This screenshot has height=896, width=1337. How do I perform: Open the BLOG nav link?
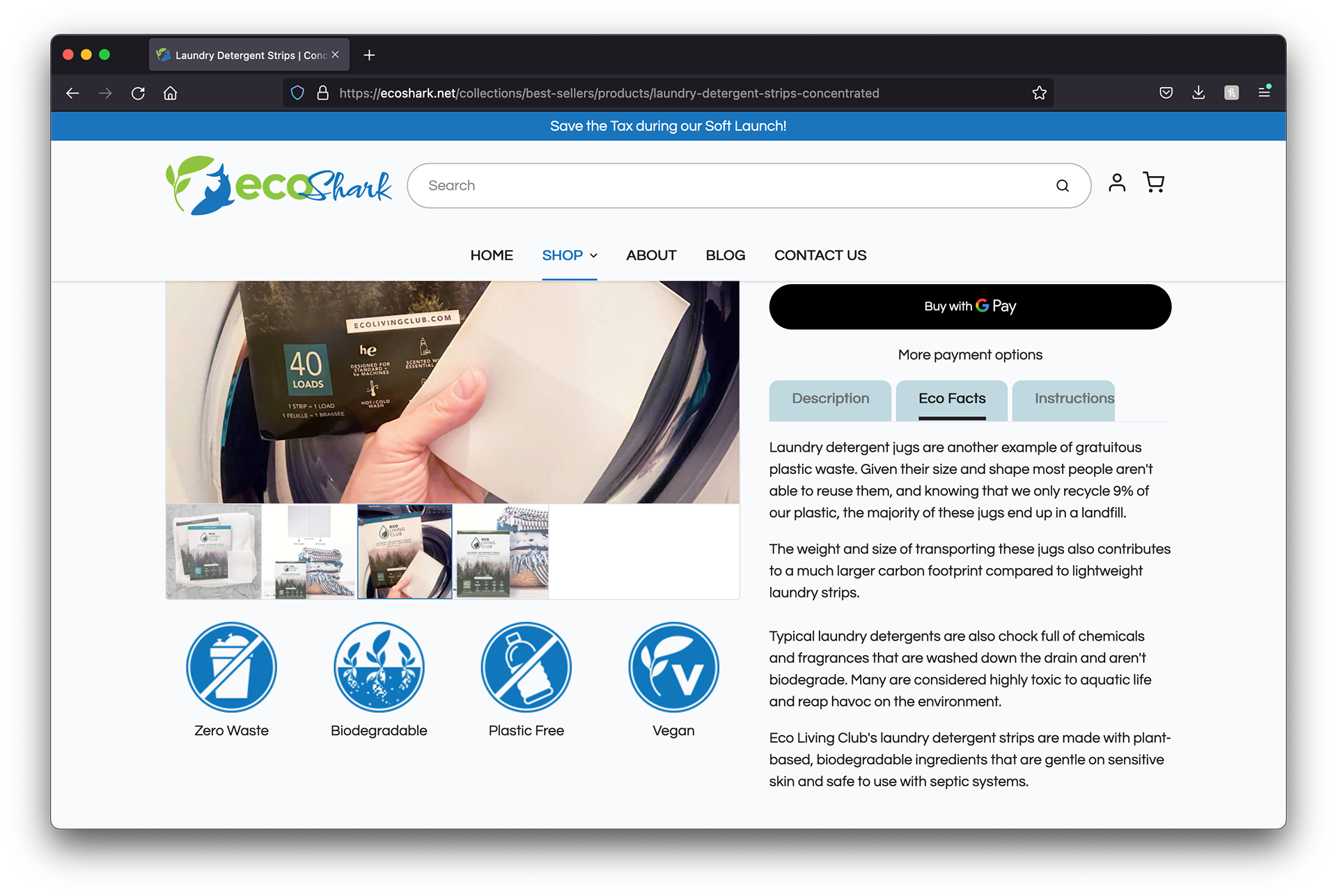coord(726,256)
